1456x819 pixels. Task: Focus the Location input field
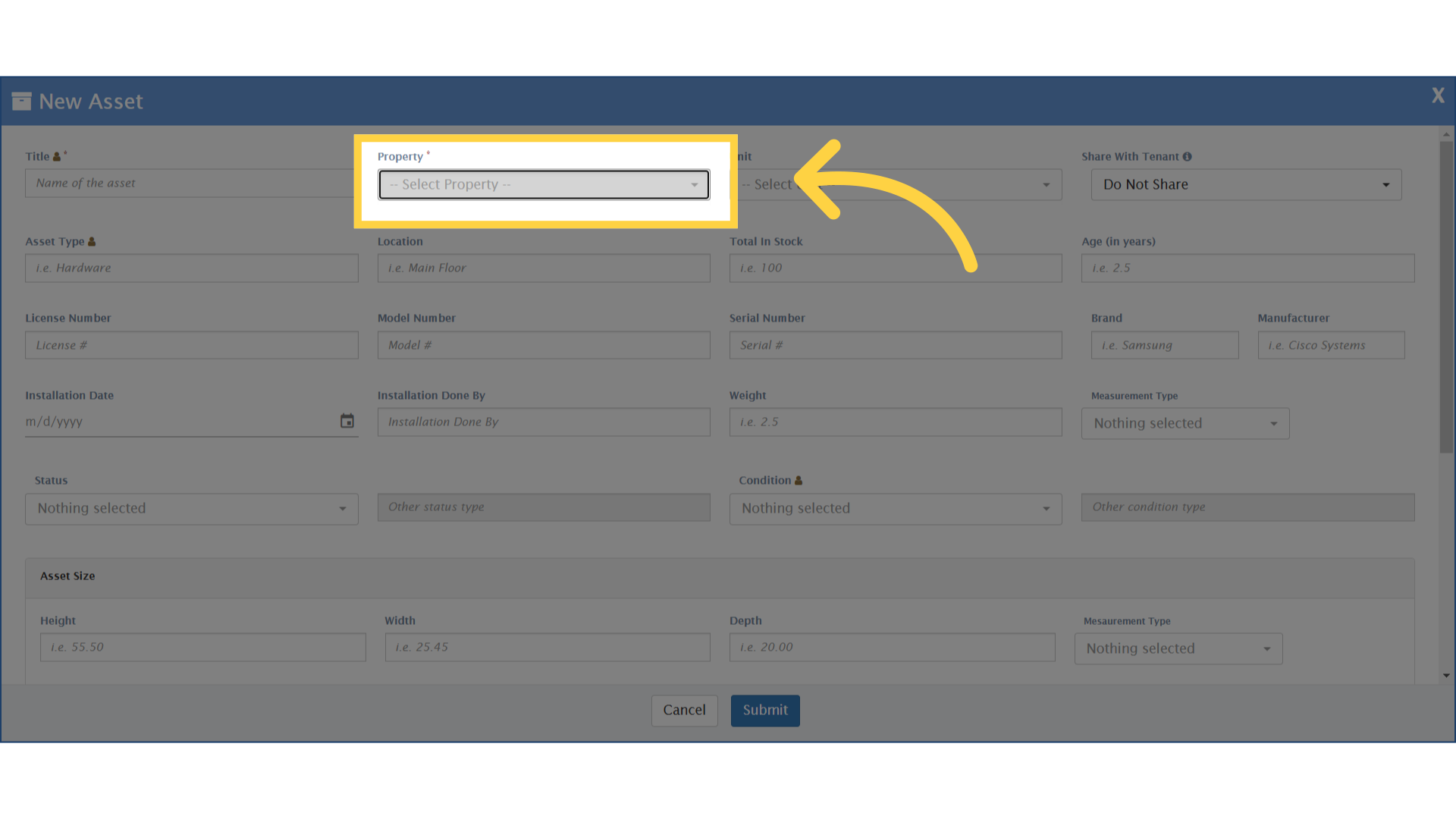coord(544,268)
